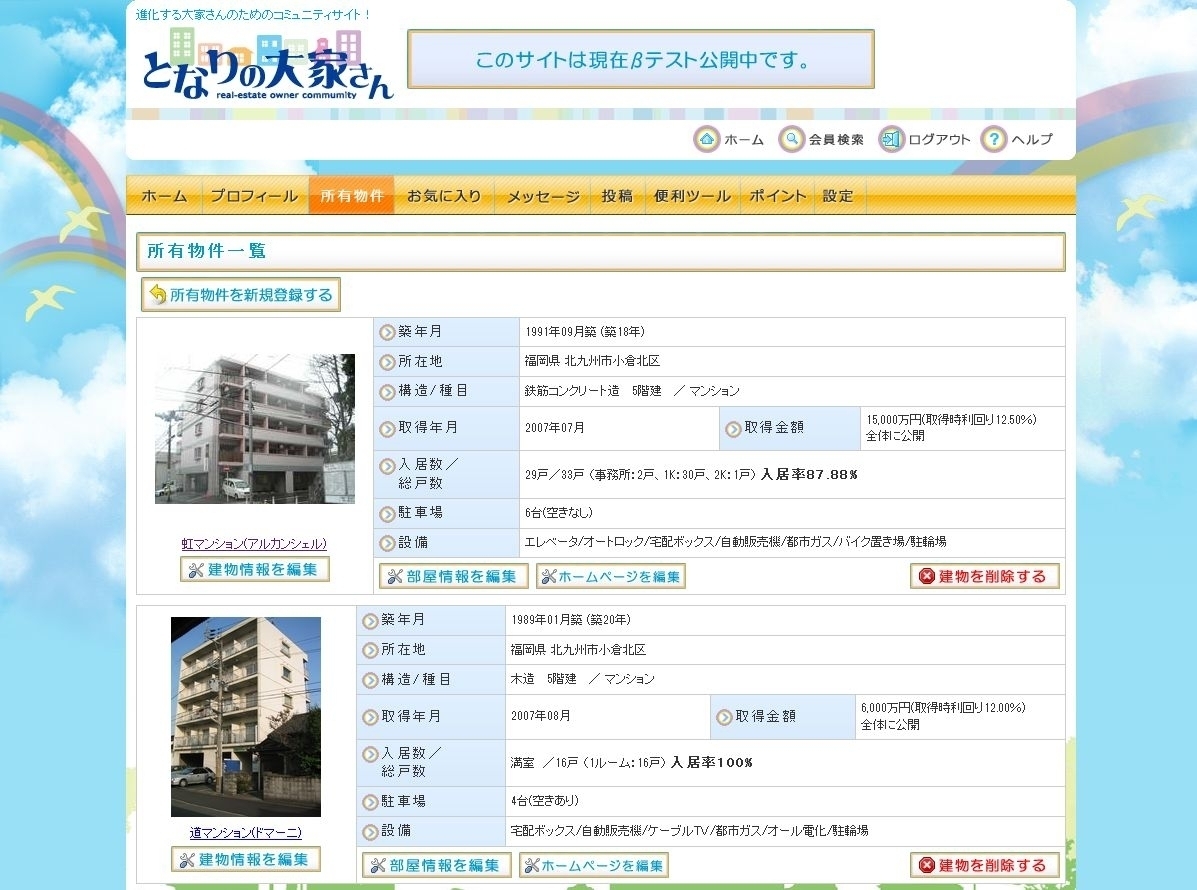Open the 道マンション building photo
1197x890 pixels.
(x=246, y=717)
